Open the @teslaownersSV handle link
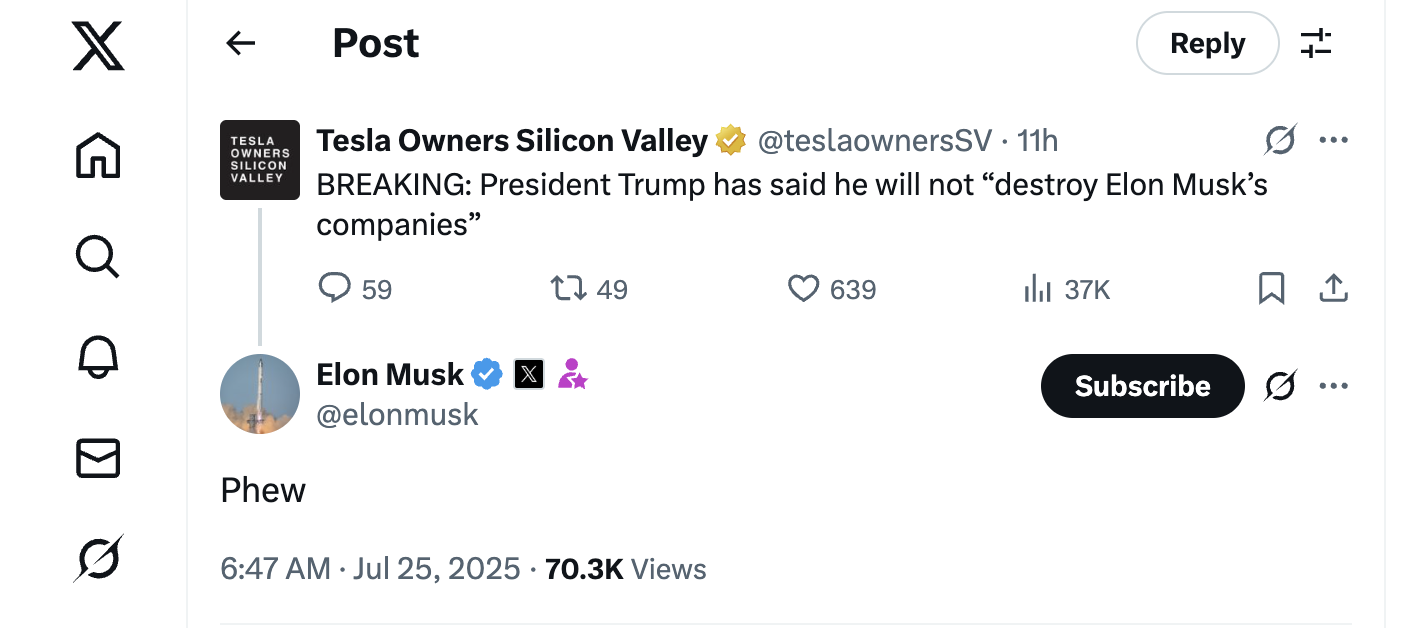1404x628 pixels. tap(875, 141)
